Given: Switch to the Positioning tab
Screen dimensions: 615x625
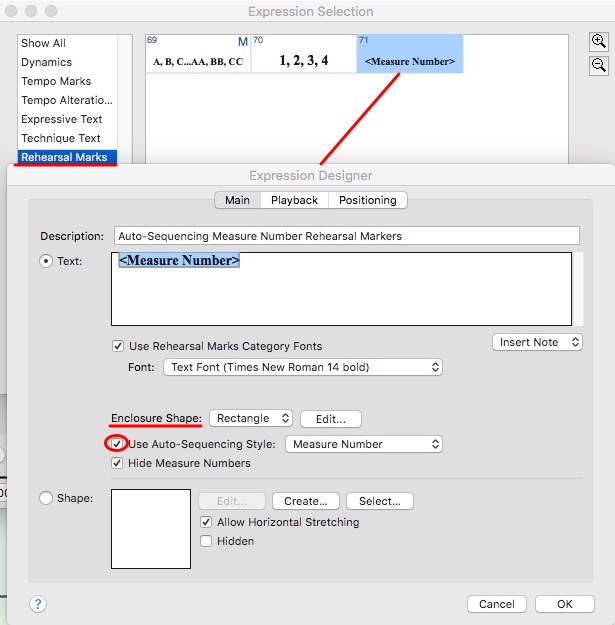Looking at the screenshot, I should click(x=367, y=200).
